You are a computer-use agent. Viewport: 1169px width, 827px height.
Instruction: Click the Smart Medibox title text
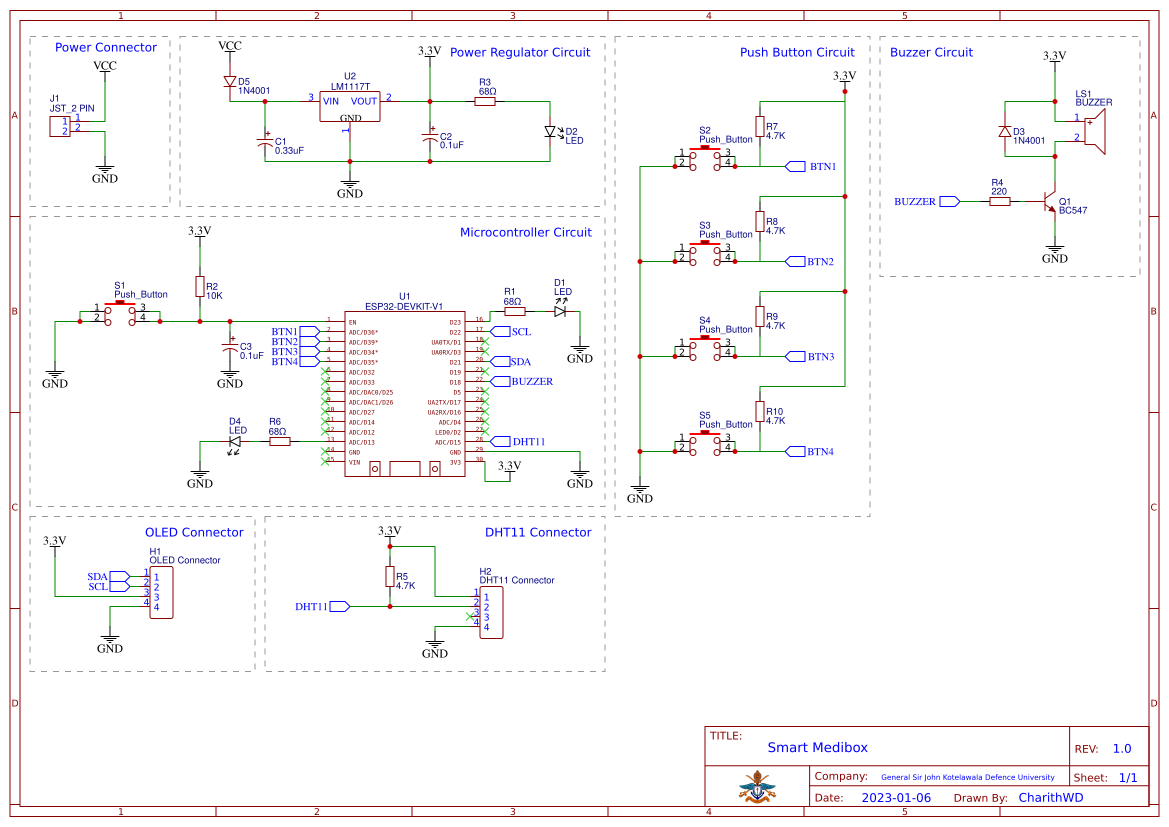click(x=817, y=747)
